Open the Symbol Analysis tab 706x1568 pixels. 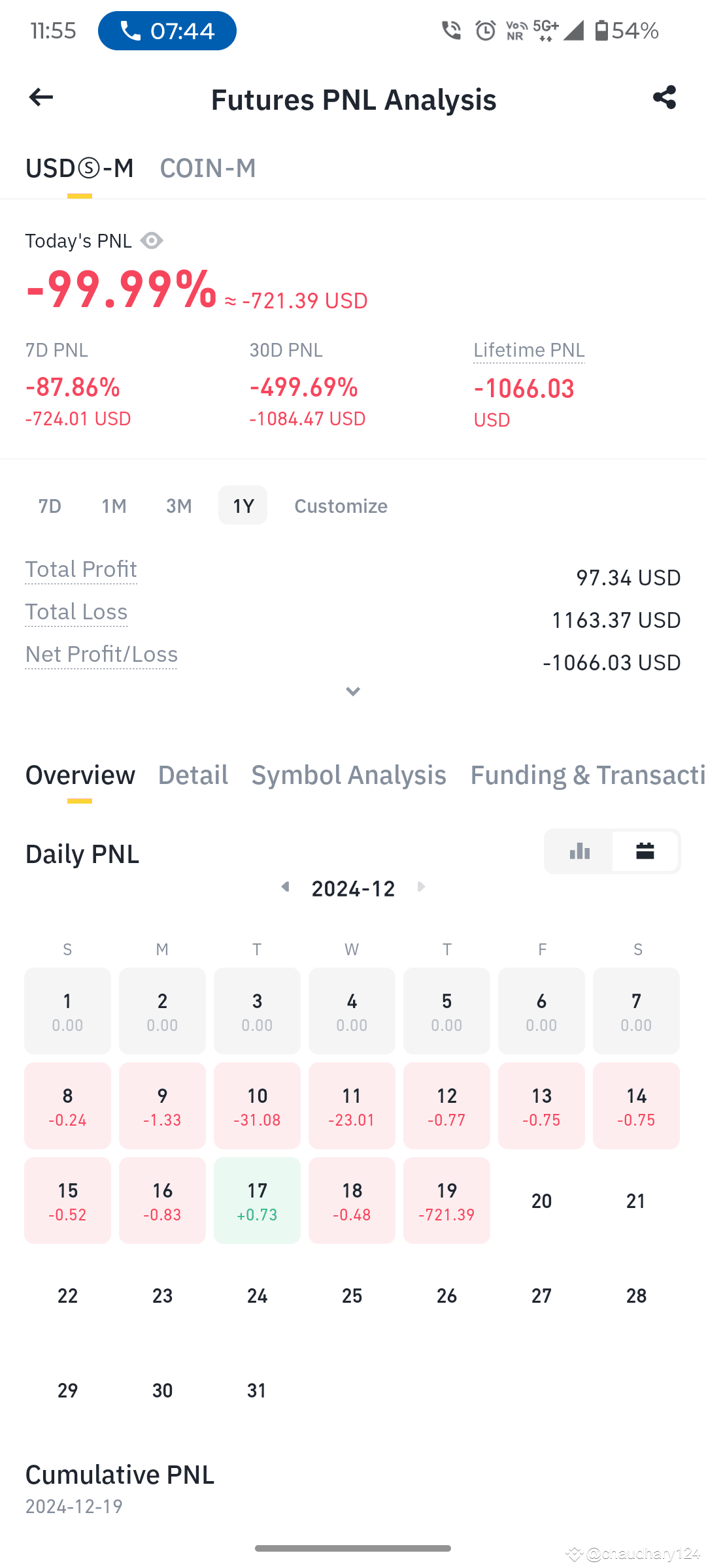coord(348,775)
